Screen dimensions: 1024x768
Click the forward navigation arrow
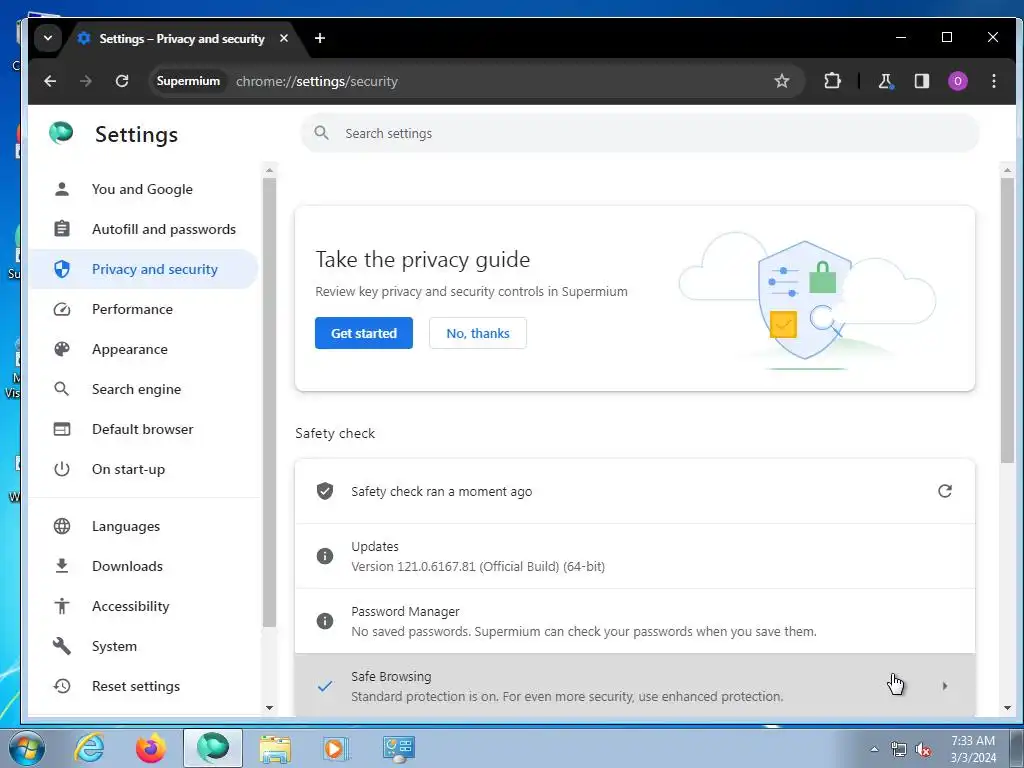(86, 81)
